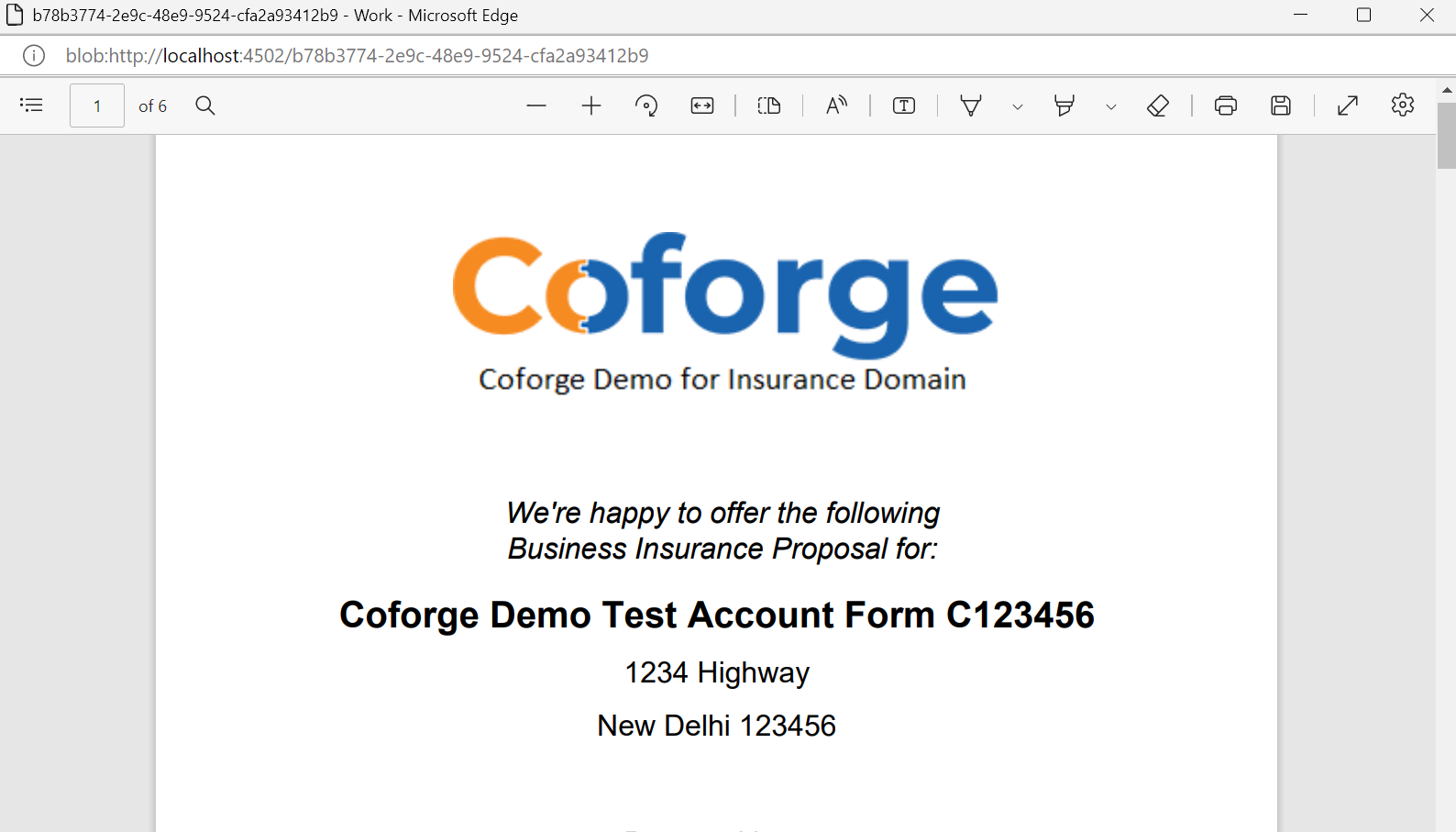Save the PDF file
Image resolution: width=1456 pixels, height=832 pixels.
1281,105
